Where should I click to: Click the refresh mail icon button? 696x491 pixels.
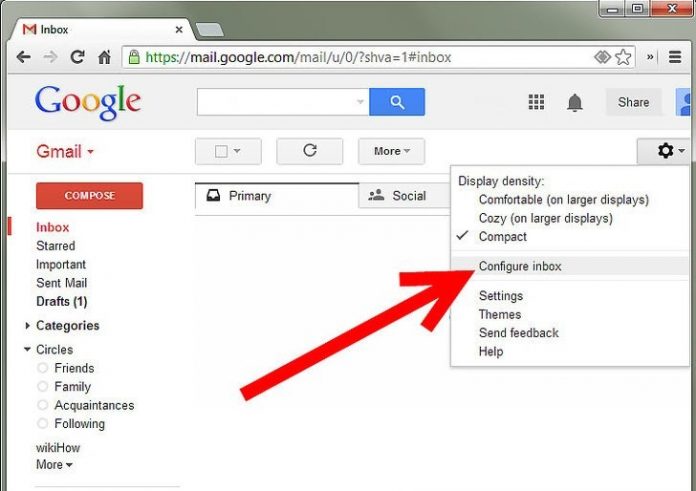[310, 151]
